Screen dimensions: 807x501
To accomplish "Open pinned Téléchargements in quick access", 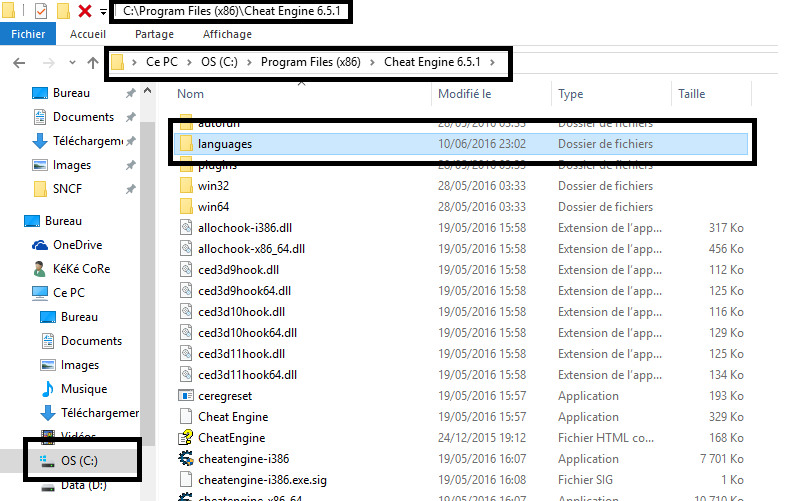I will pyautogui.click(x=87, y=141).
